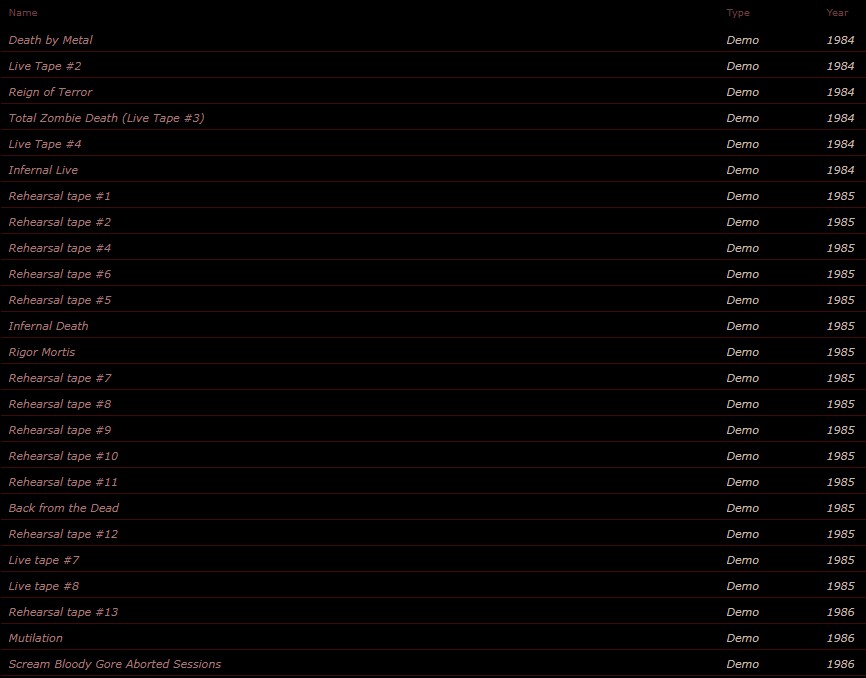Open Rehearsal tape #13
The image size is (866, 678).
63,612
